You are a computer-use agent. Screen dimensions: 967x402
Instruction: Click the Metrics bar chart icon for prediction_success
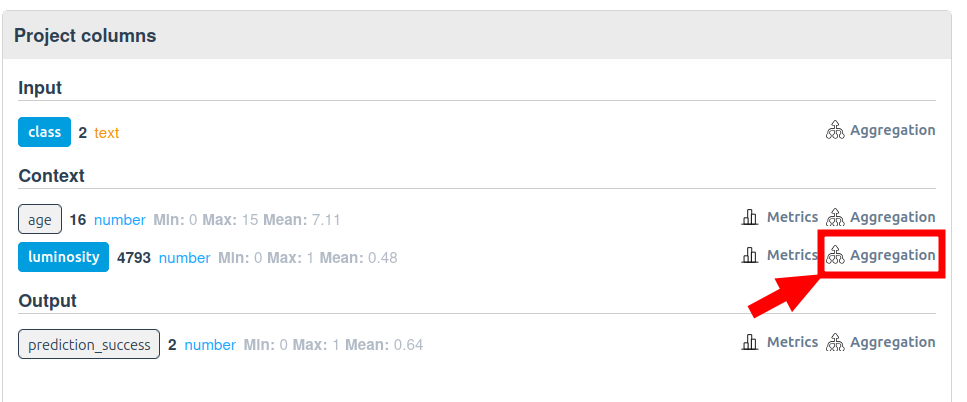pyautogui.click(x=749, y=342)
